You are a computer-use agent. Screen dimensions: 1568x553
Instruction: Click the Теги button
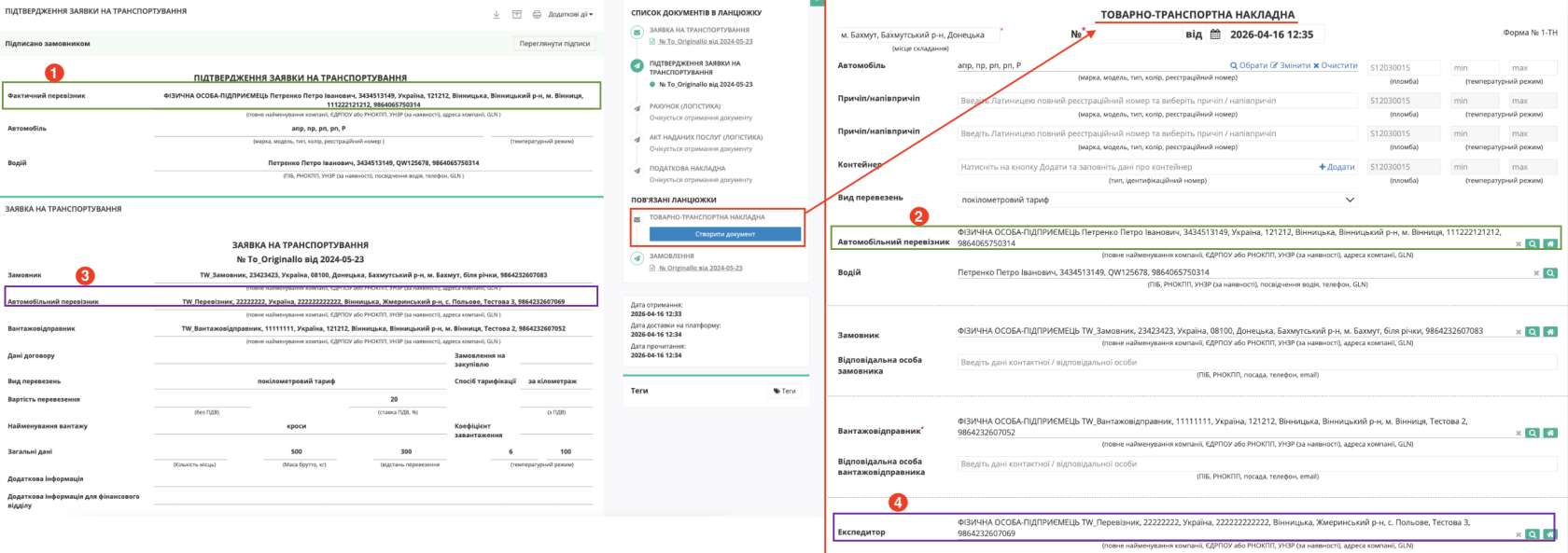[784, 391]
